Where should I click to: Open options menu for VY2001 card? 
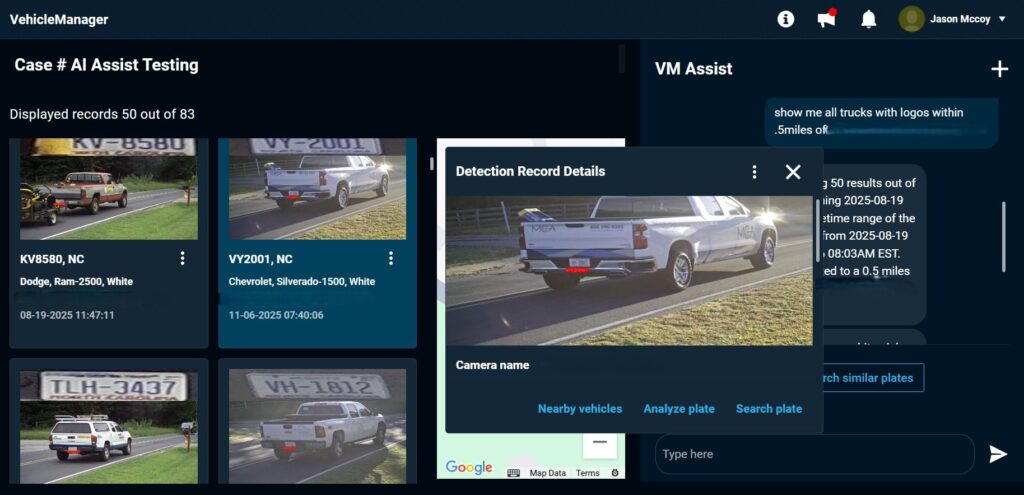391,259
